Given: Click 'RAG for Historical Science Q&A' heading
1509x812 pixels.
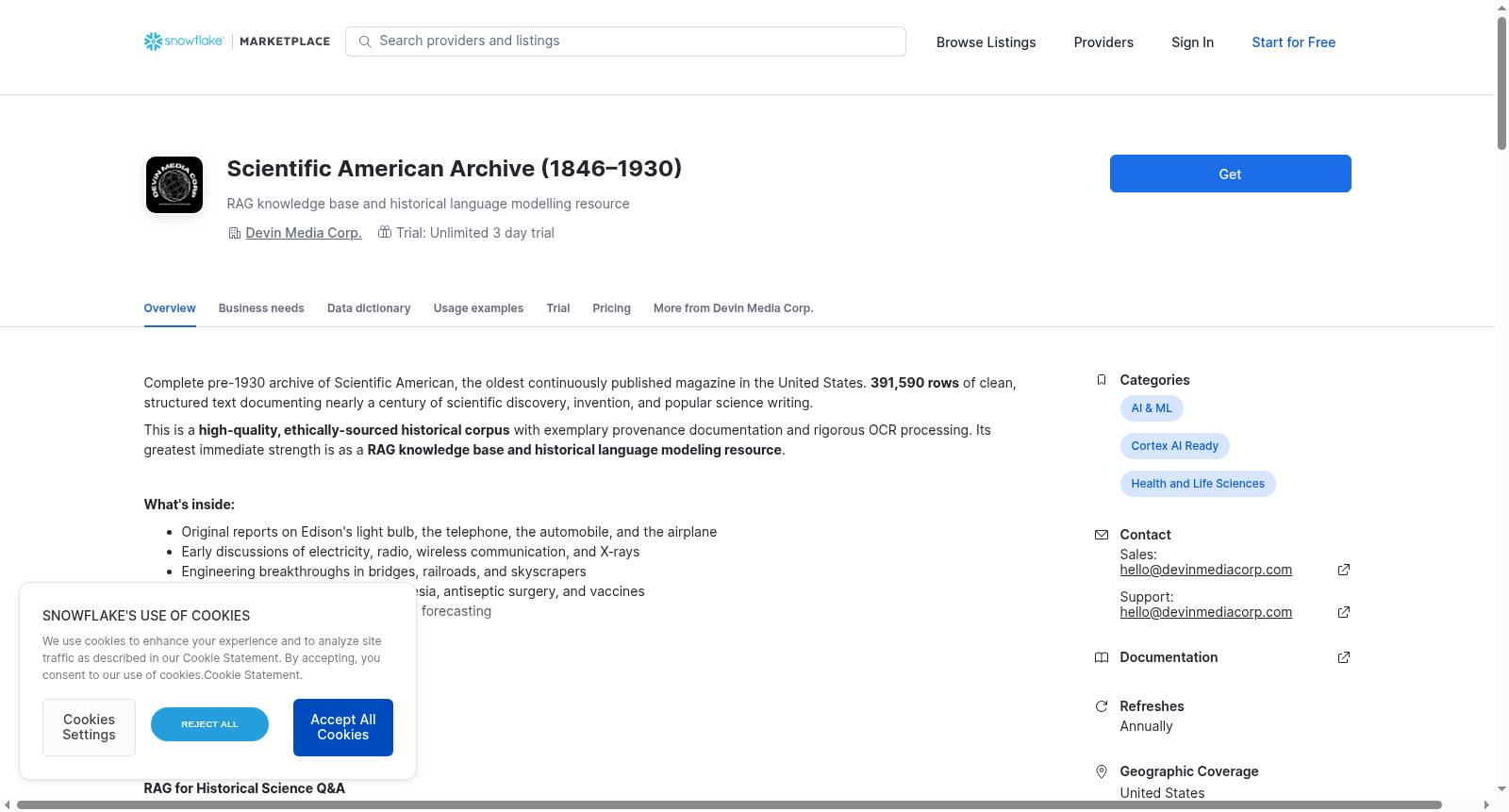Looking at the screenshot, I should [x=244, y=788].
